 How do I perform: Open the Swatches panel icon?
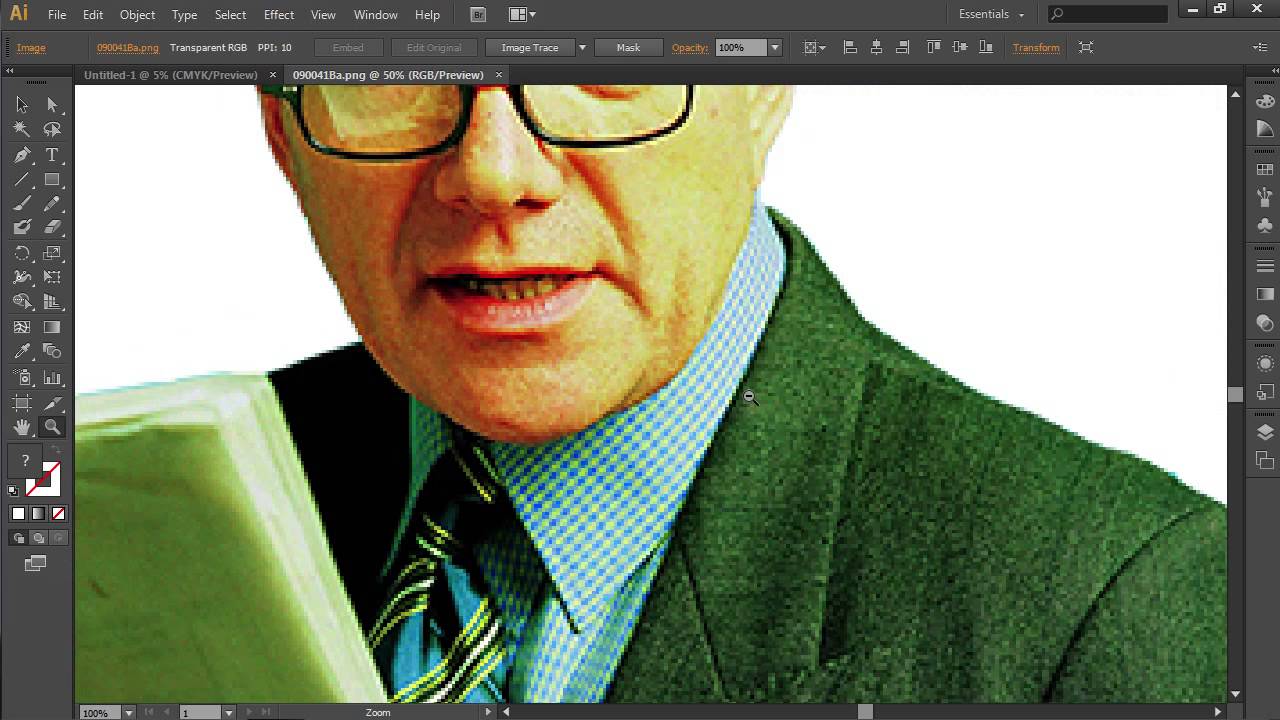coord(1265,169)
